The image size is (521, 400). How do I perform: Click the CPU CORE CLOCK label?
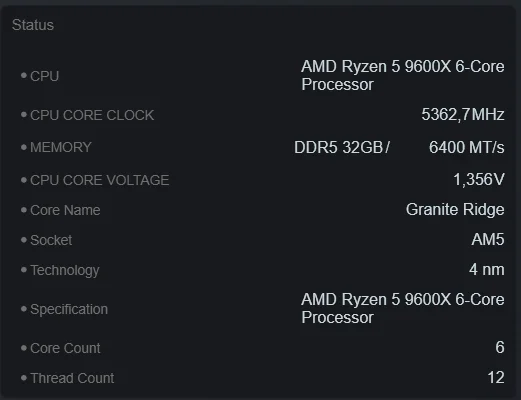pos(92,115)
